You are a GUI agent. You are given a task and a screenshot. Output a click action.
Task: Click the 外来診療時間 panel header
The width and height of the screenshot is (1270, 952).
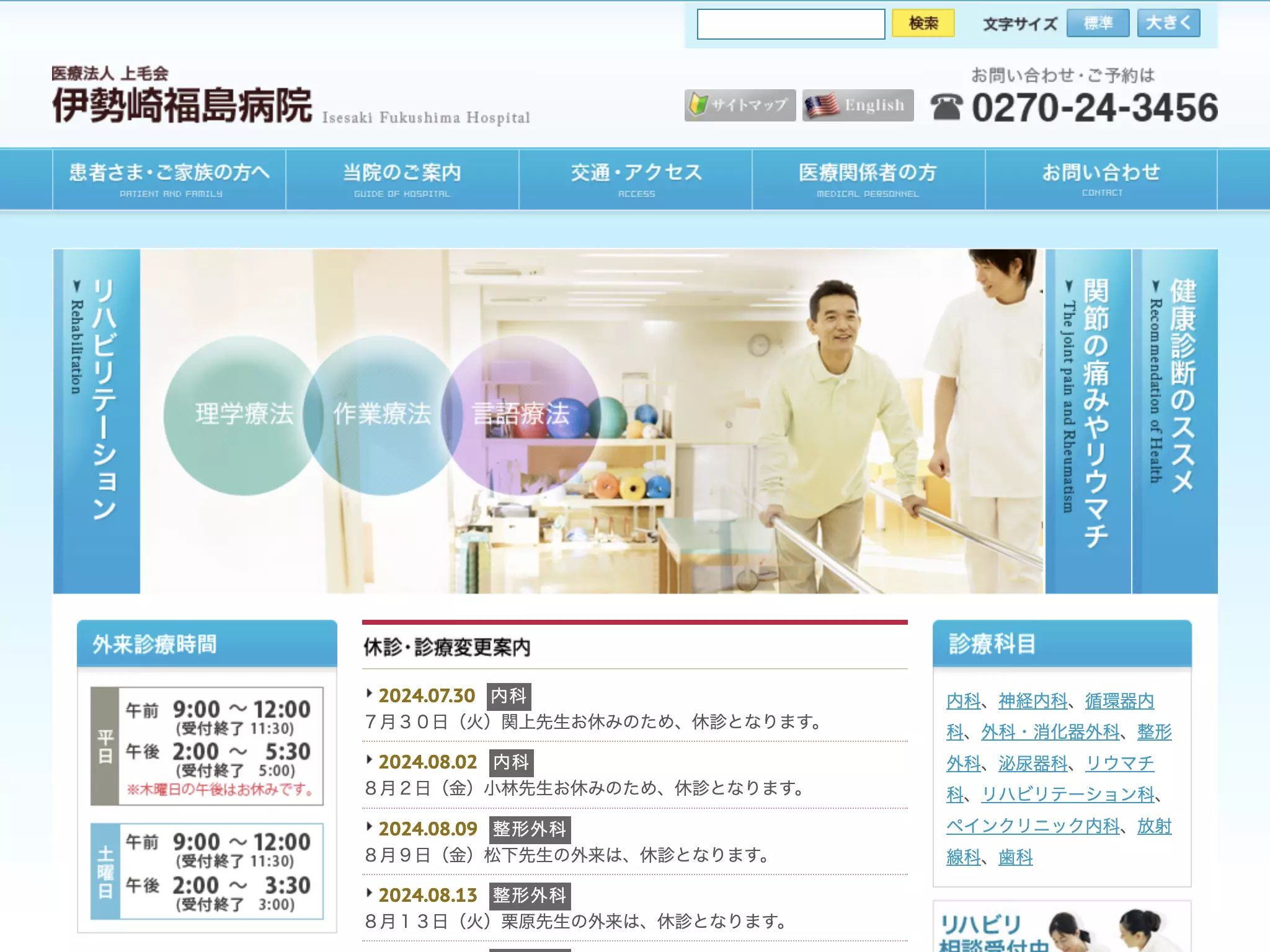tap(207, 644)
